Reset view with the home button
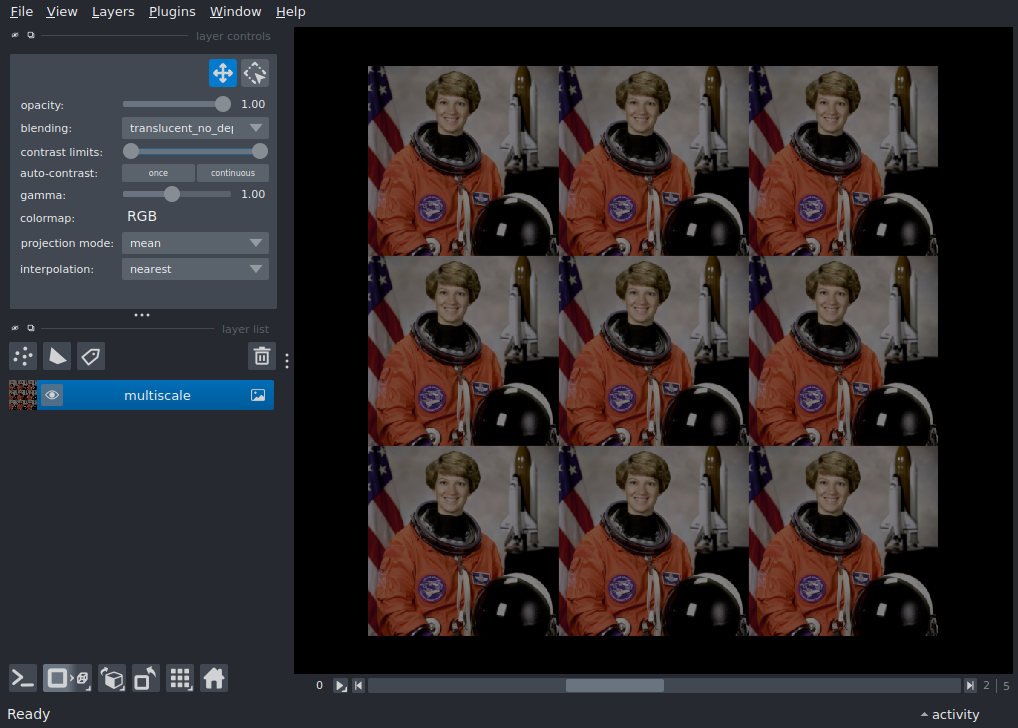Image resolution: width=1018 pixels, height=728 pixels. pyautogui.click(x=214, y=678)
